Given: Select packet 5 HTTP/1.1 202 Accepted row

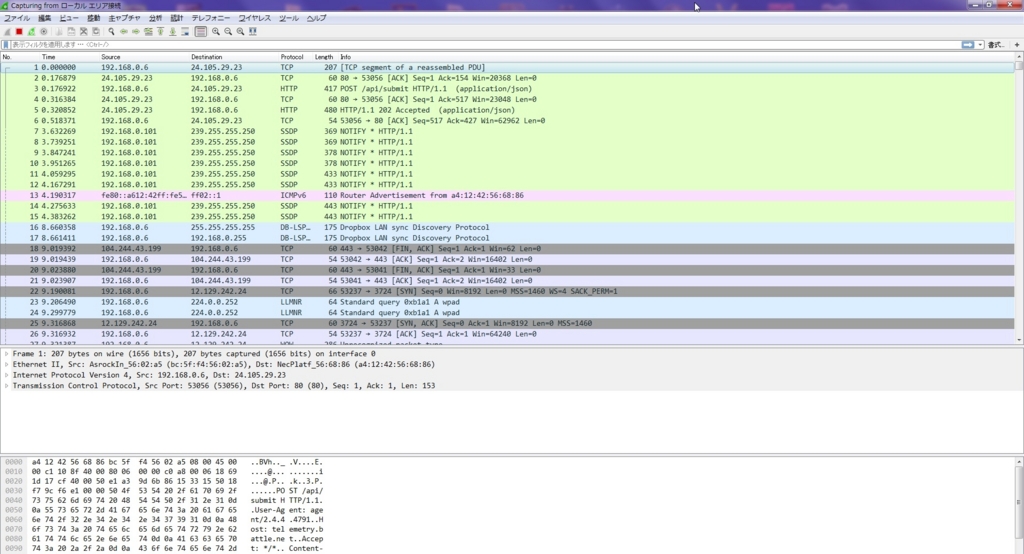Looking at the screenshot, I should [x=507, y=110].
